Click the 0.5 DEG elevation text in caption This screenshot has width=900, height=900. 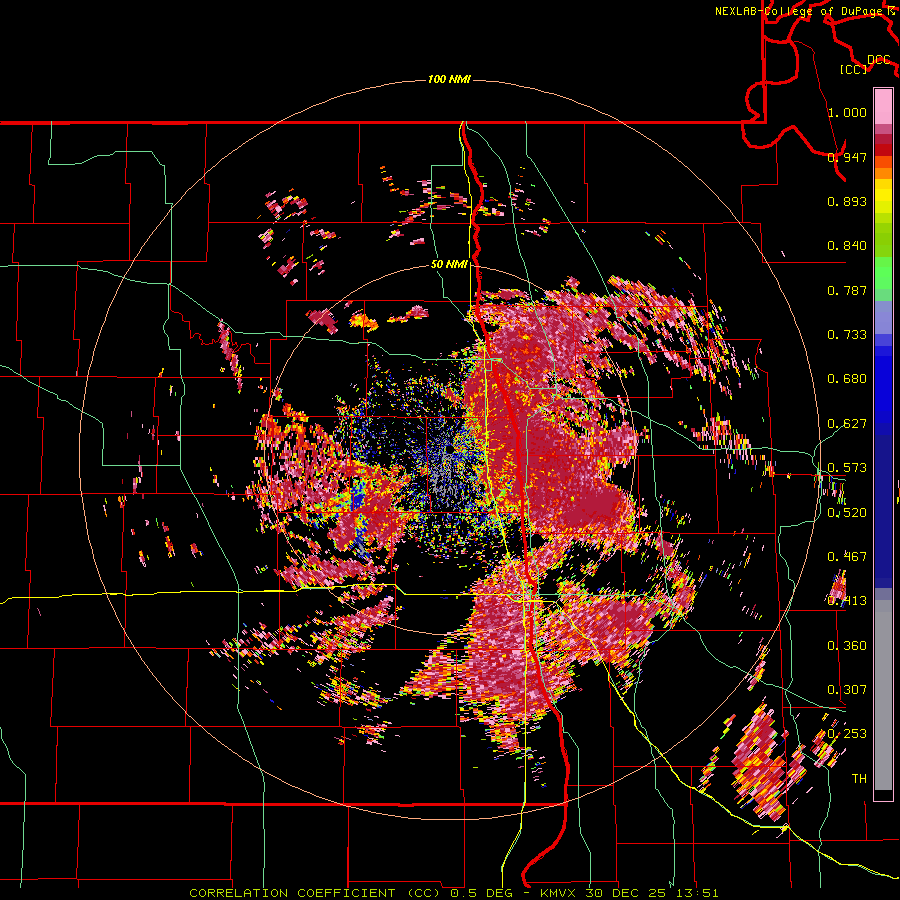[x=481, y=893]
